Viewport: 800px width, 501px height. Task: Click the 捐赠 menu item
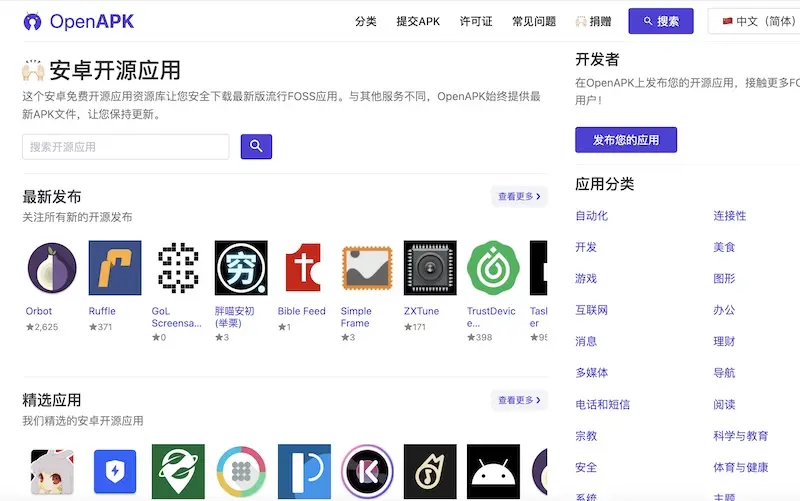594,21
